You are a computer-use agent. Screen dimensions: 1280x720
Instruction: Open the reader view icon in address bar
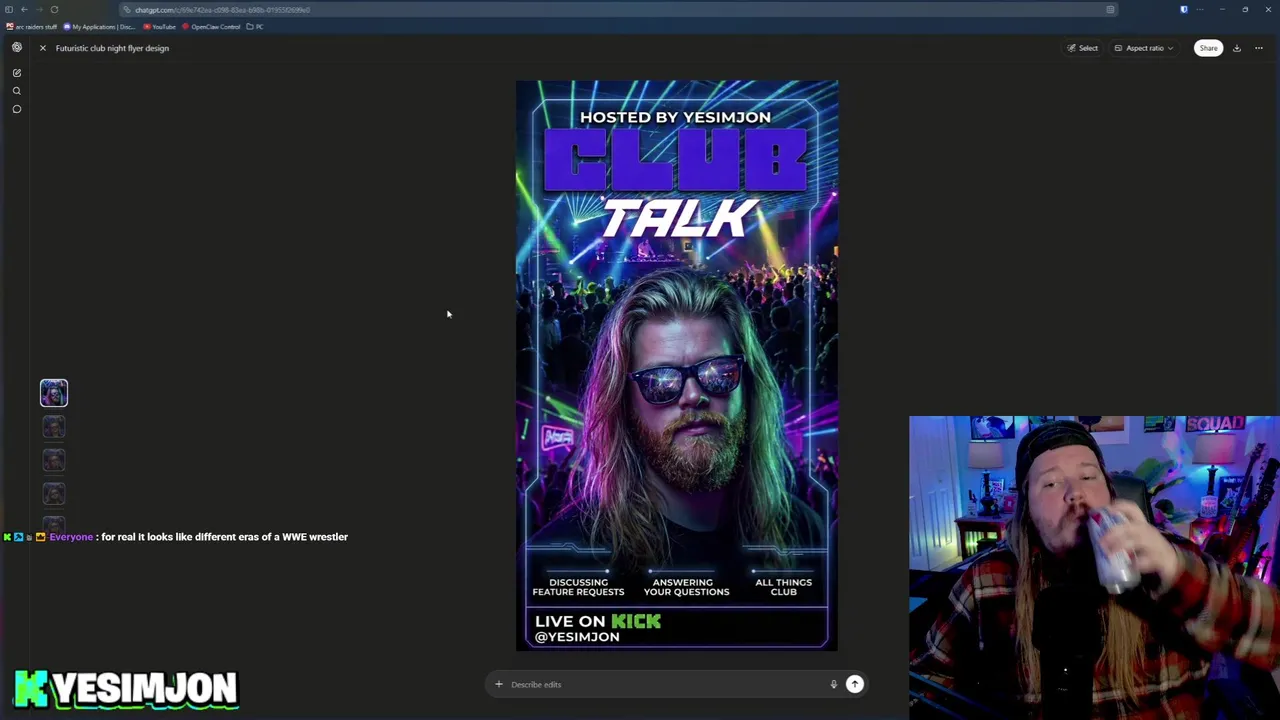1110,10
